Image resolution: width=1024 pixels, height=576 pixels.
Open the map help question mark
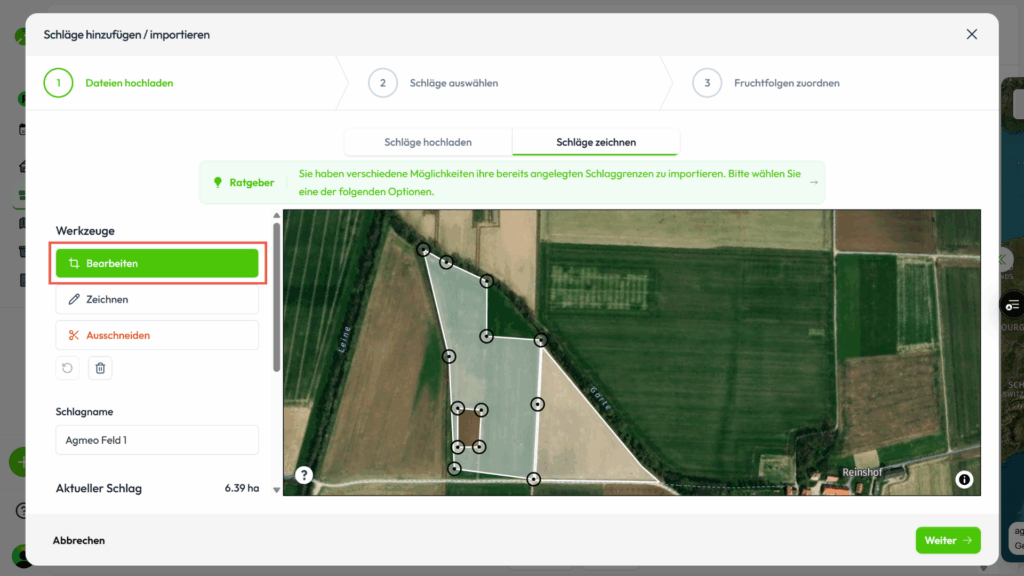pos(304,475)
